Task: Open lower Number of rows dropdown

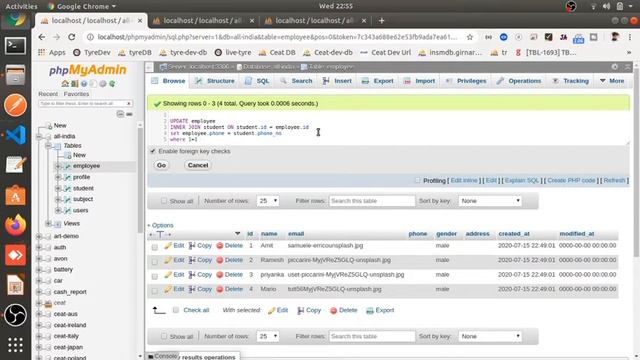Action: click(268, 336)
